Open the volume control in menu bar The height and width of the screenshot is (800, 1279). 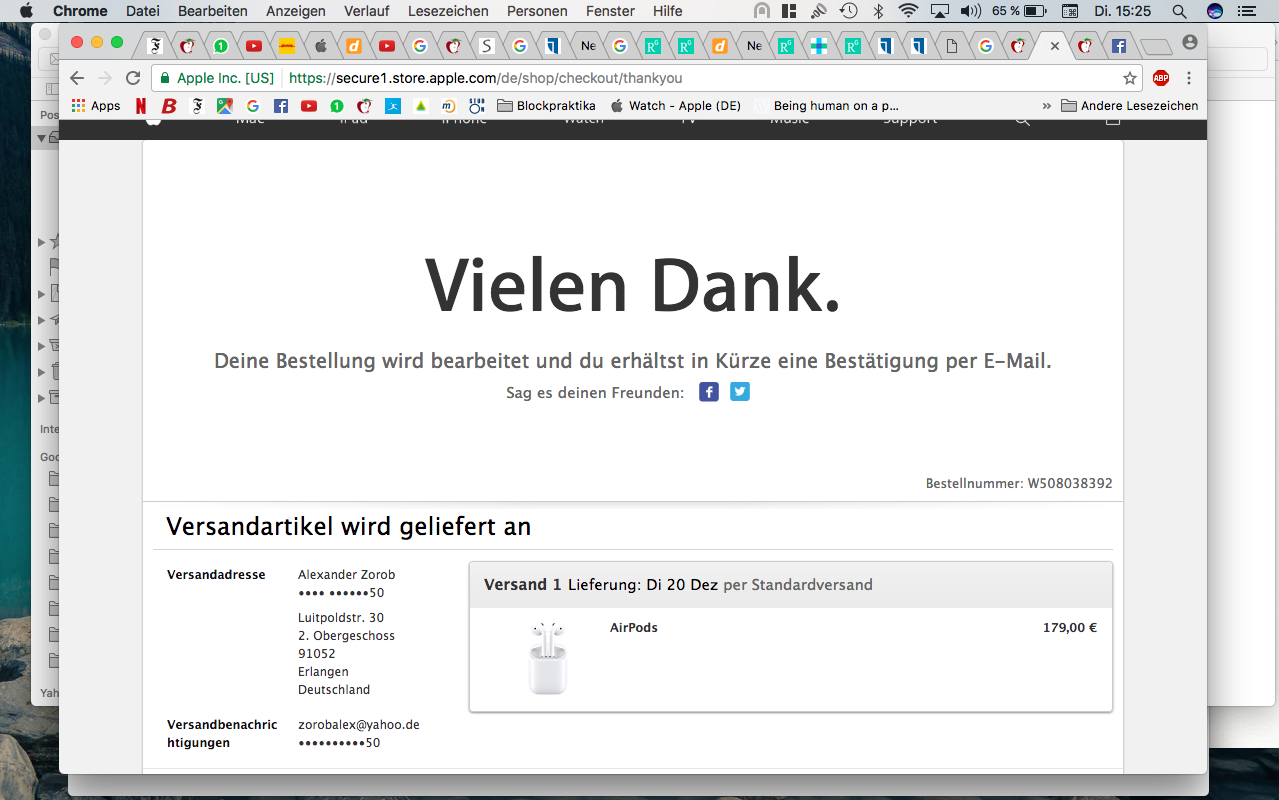pos(970,11)
